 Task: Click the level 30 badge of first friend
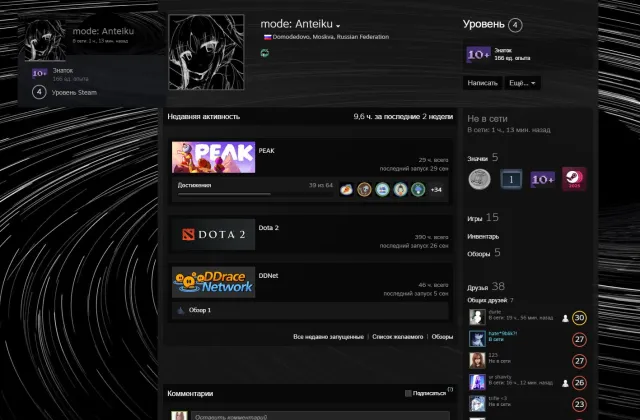(579, 318)
